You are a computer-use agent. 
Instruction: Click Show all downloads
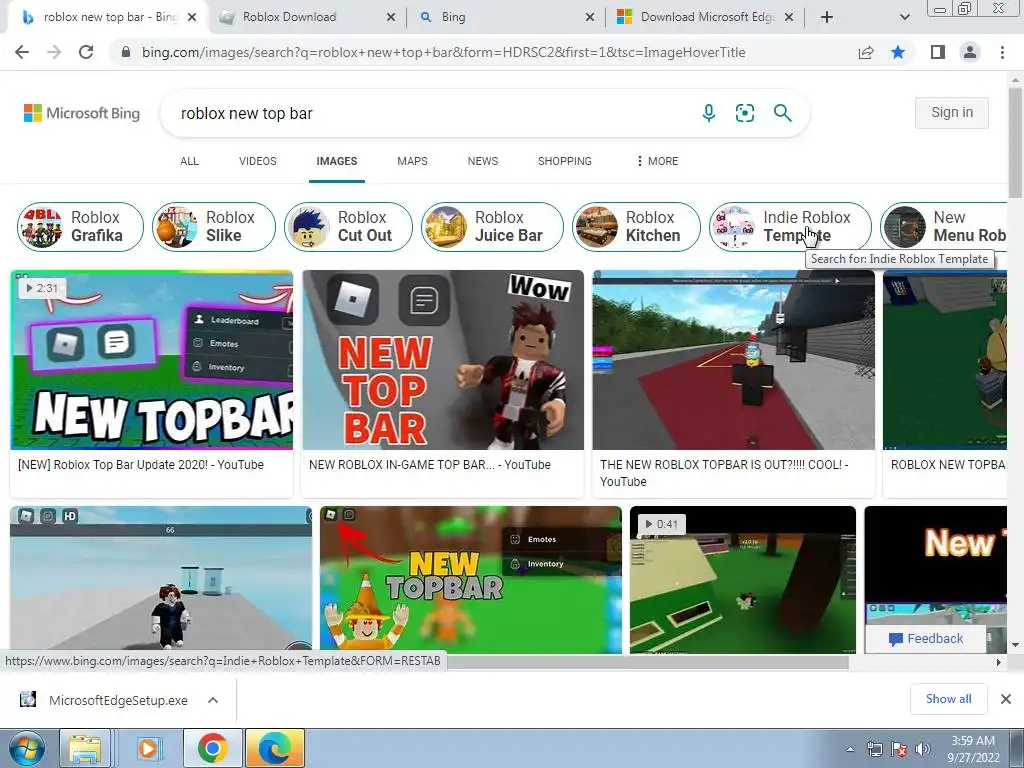[x=948, y=699]
